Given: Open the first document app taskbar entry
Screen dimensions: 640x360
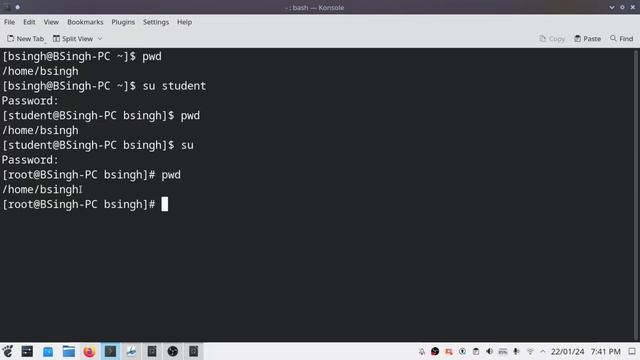Looking at the screenshot, I should [152, 351].
